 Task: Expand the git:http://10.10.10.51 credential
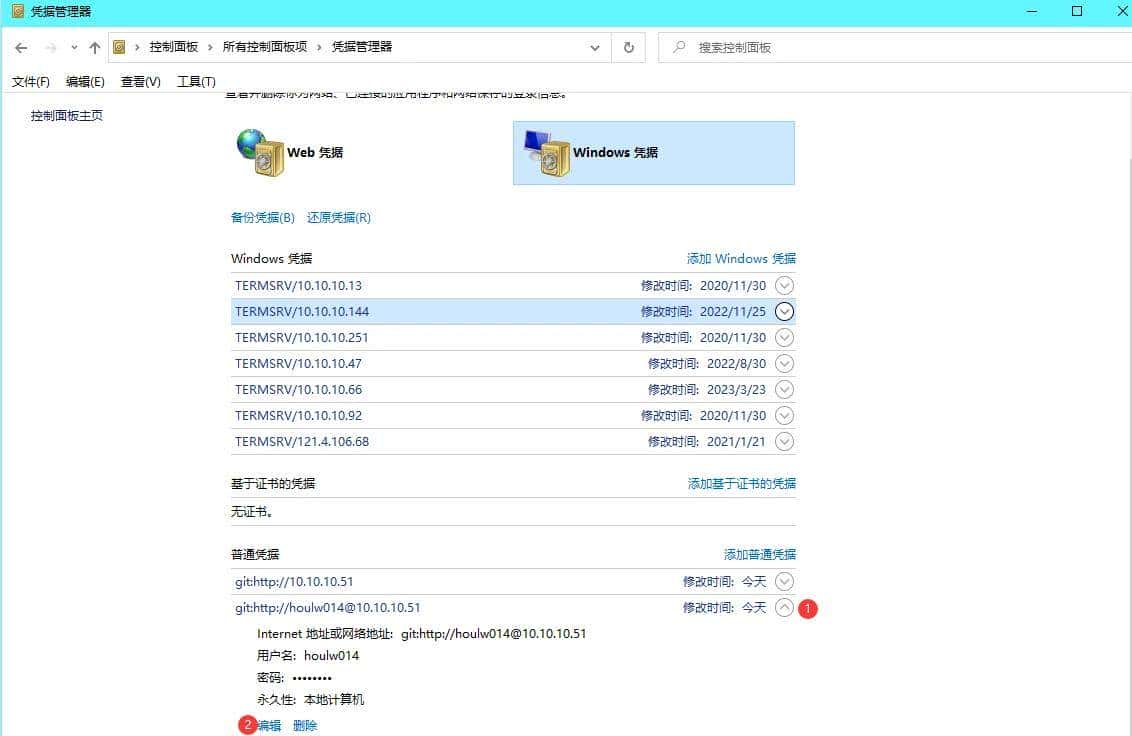pyautogui.click(x=784, y=581)
